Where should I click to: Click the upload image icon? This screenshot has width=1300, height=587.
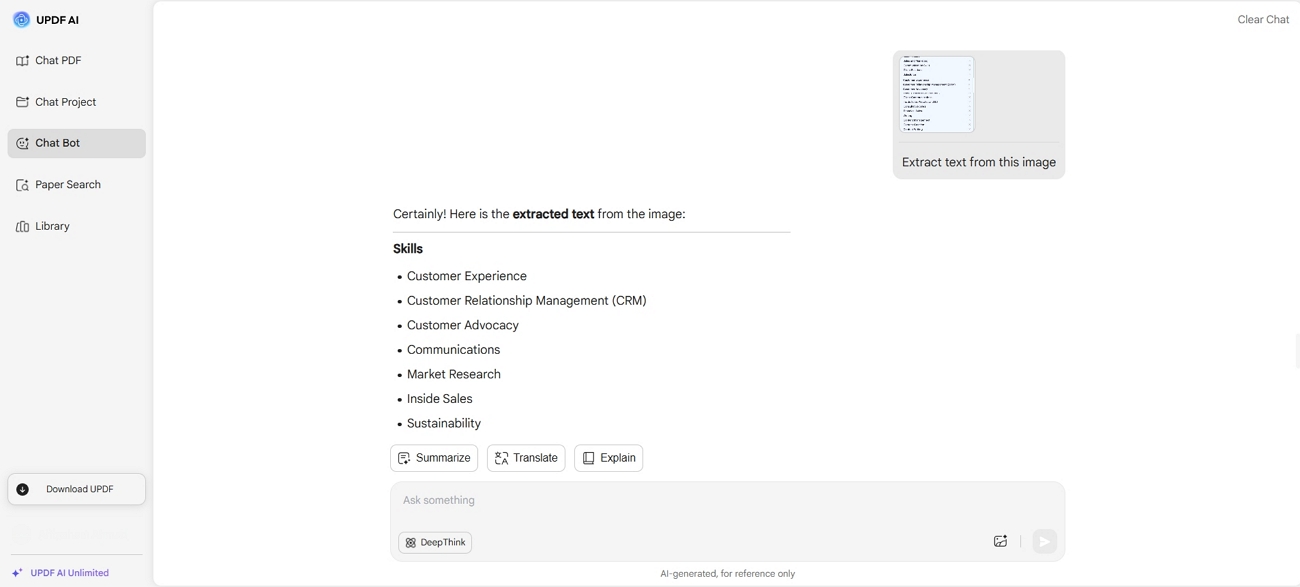coord(1000,541)
